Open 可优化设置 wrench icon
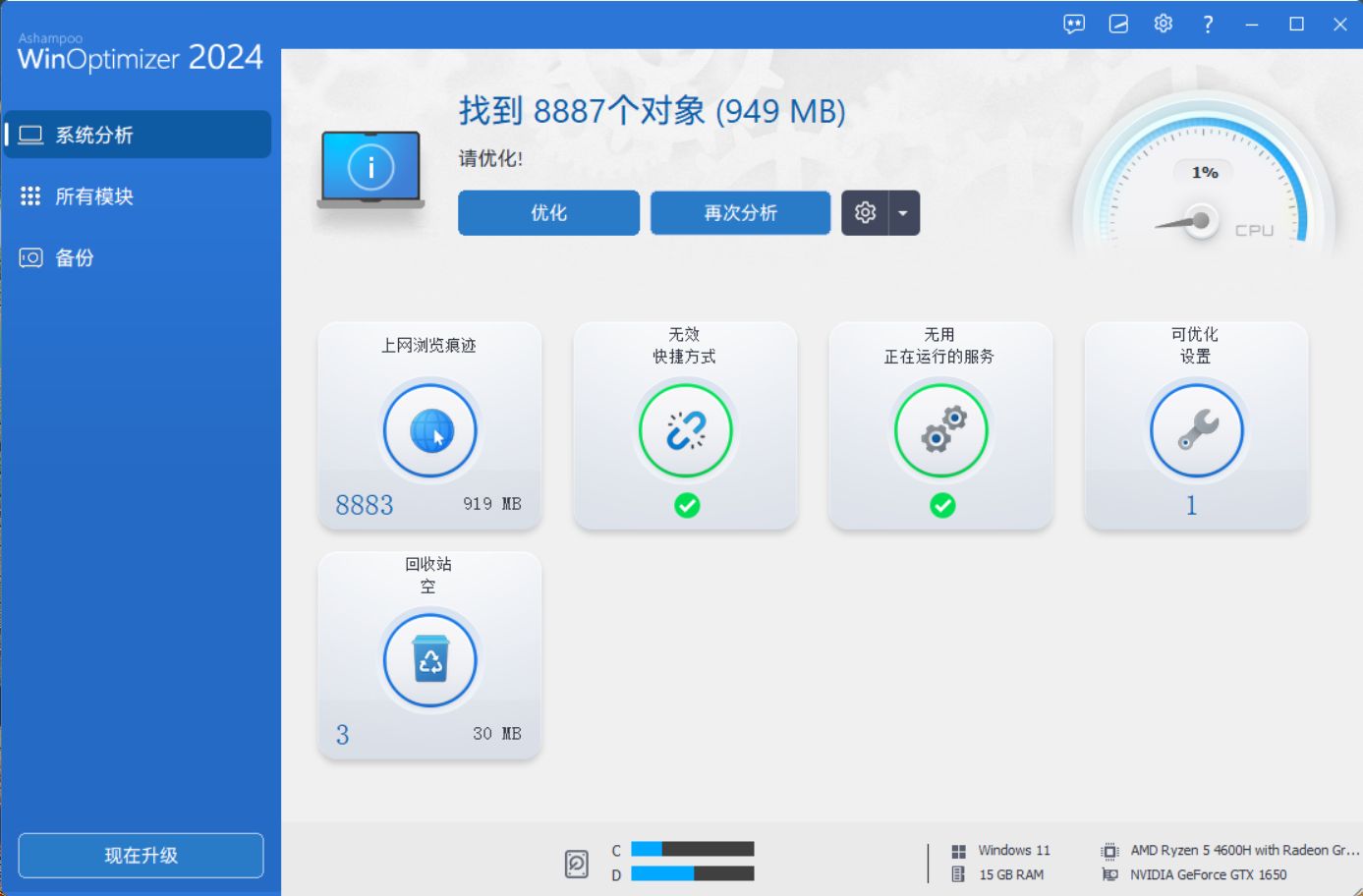 point(1197,430)
